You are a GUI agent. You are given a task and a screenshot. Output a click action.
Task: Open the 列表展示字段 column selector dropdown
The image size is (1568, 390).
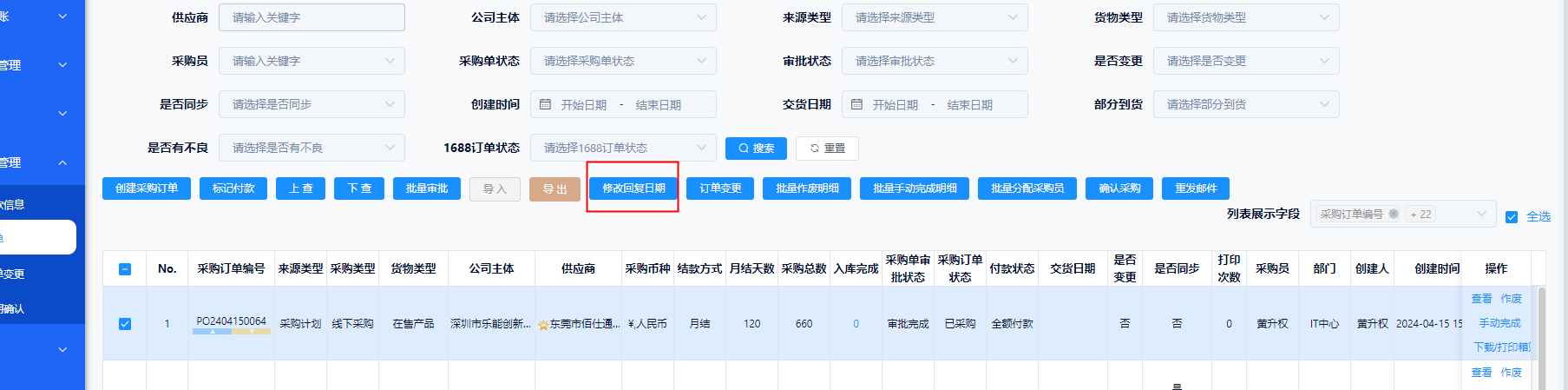(1480, 214)
